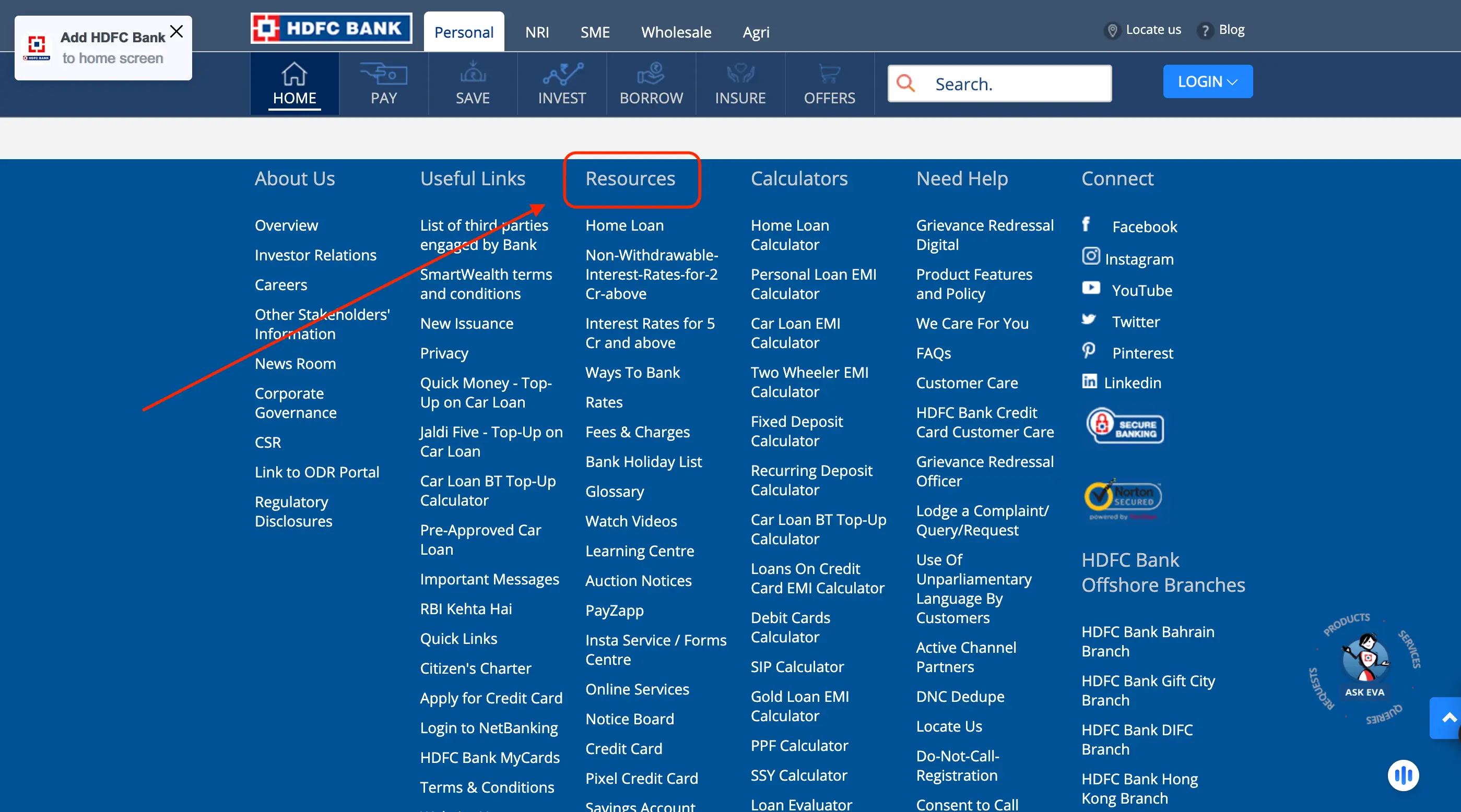Image resolution: width=1461 pixels, height=812 pixels.
Task: Open the PAY section icon
Action: (x=383, y=74)
